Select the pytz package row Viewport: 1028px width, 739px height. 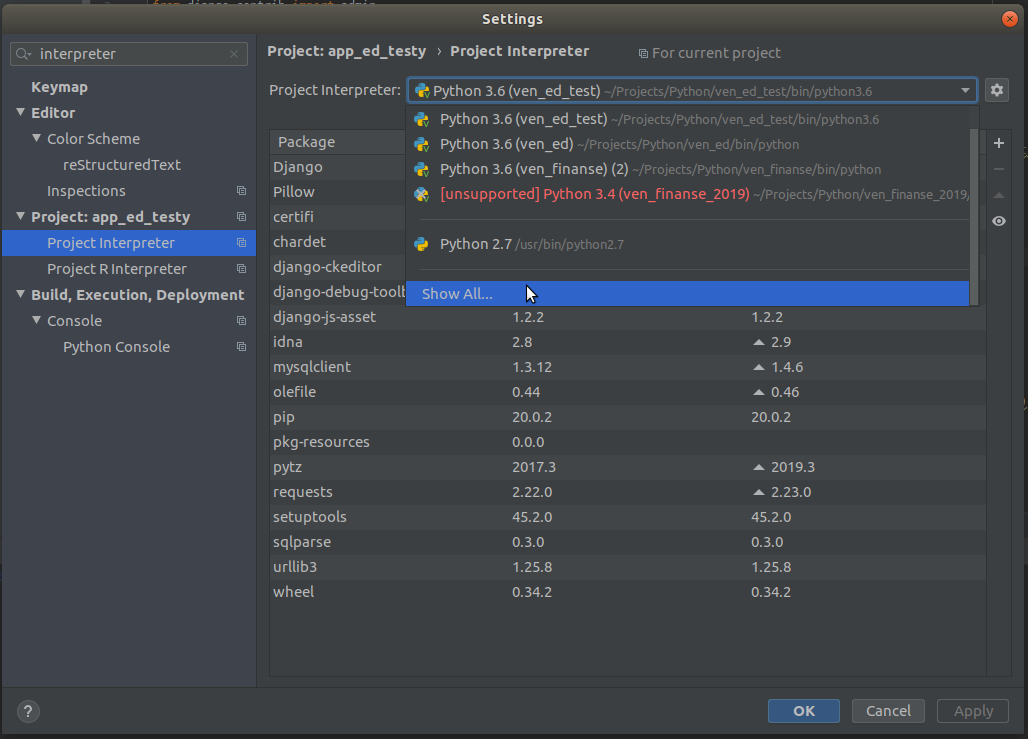[x=627, y=467]
